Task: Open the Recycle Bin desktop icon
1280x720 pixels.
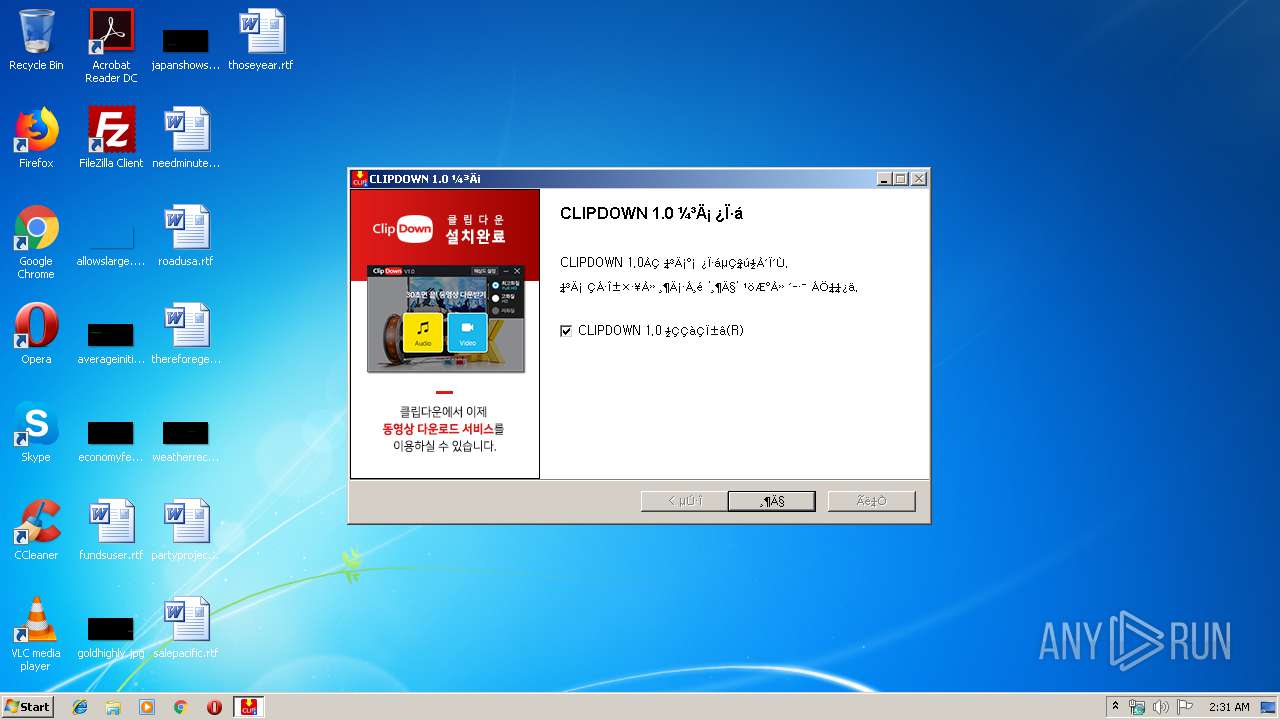Action: point(36,40)
